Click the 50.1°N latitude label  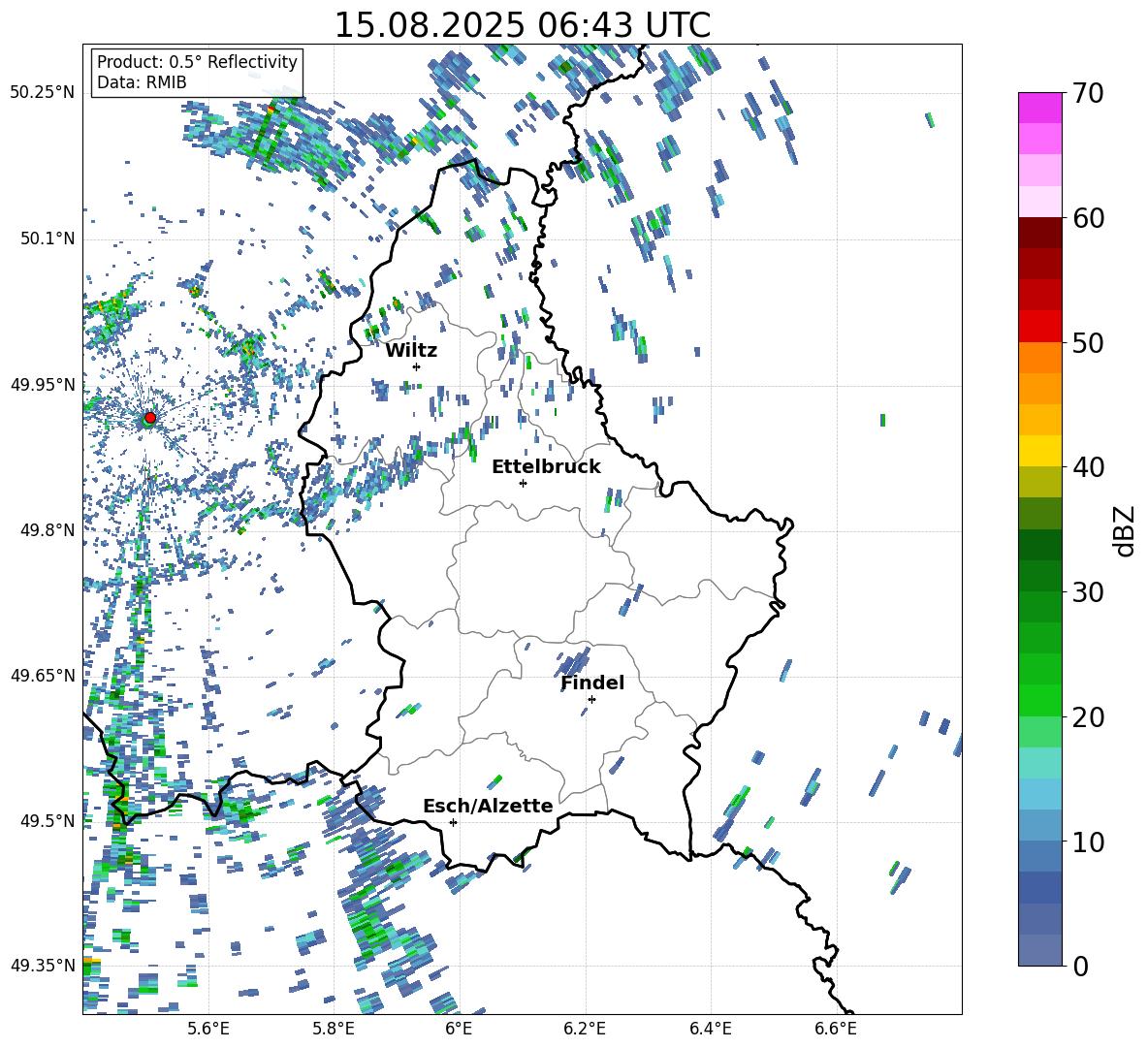(x=48, y=238)
